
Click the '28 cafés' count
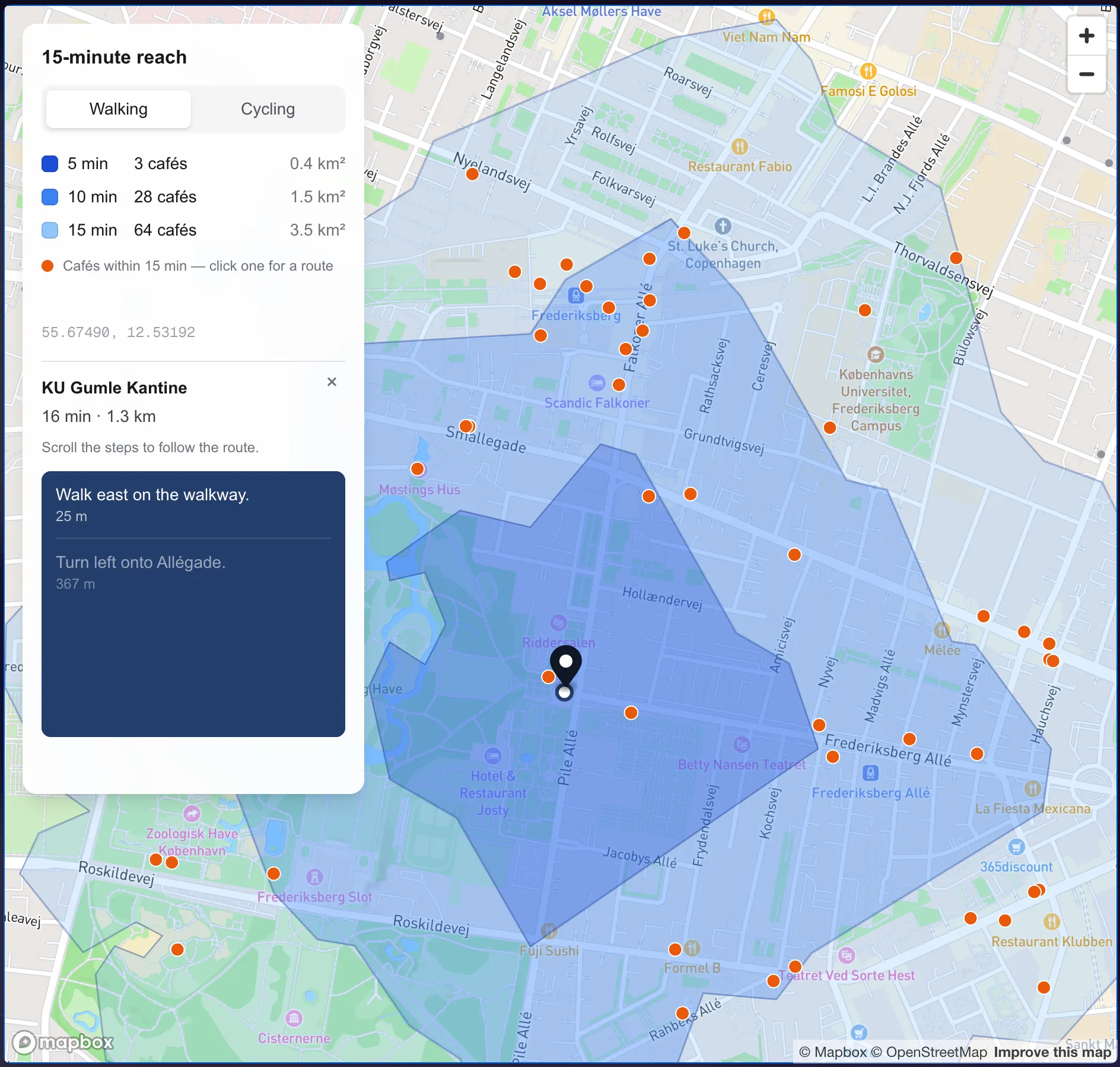pos(165,197)
